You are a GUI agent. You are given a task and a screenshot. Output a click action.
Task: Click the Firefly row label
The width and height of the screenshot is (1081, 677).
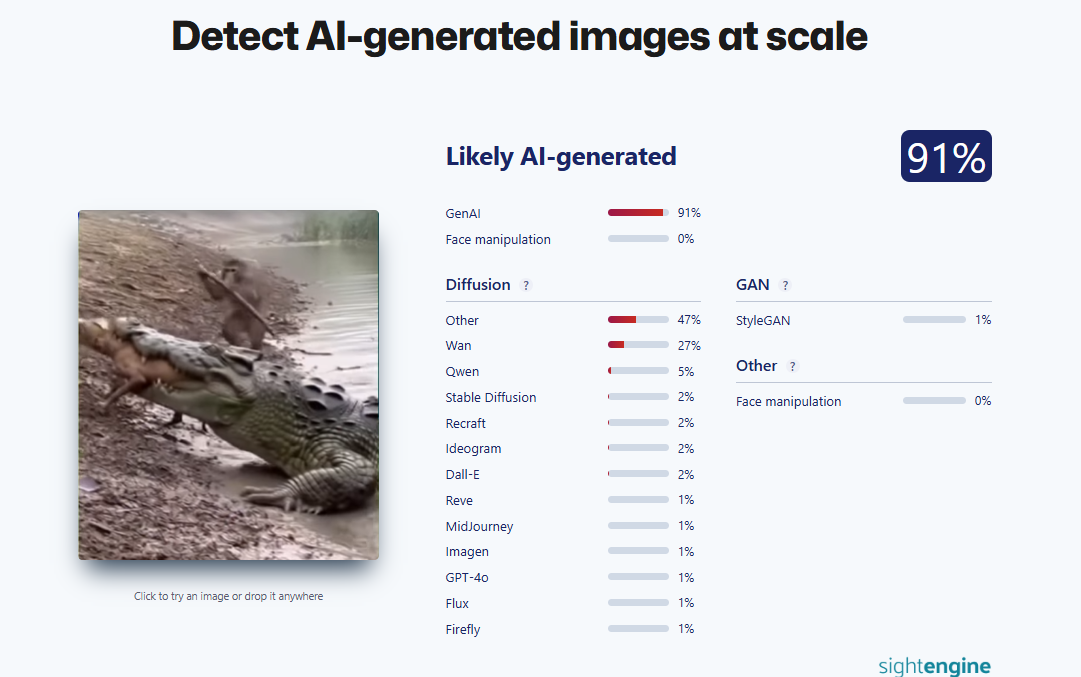[463, 629]
